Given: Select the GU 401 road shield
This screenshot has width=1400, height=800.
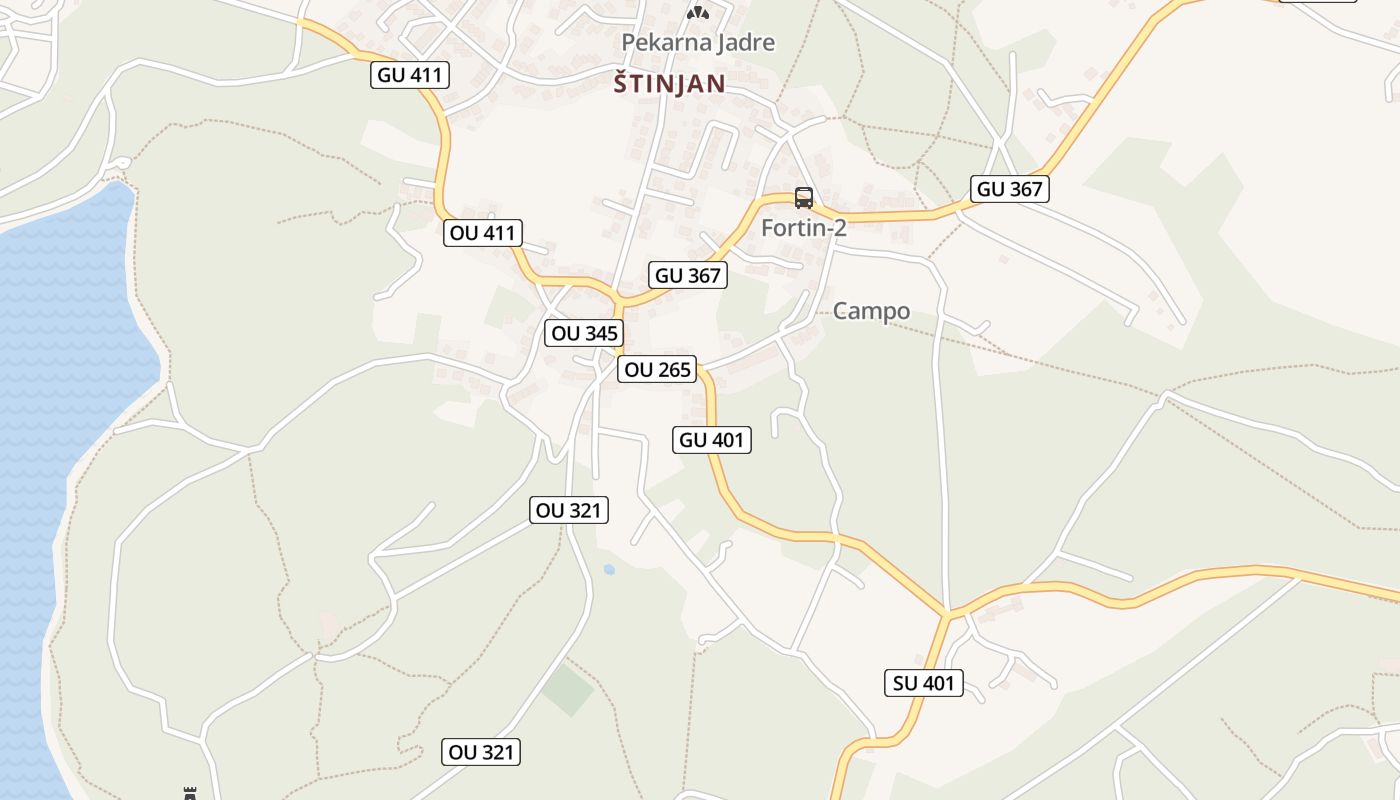Looking at the screenshot, I should [712, 440].
